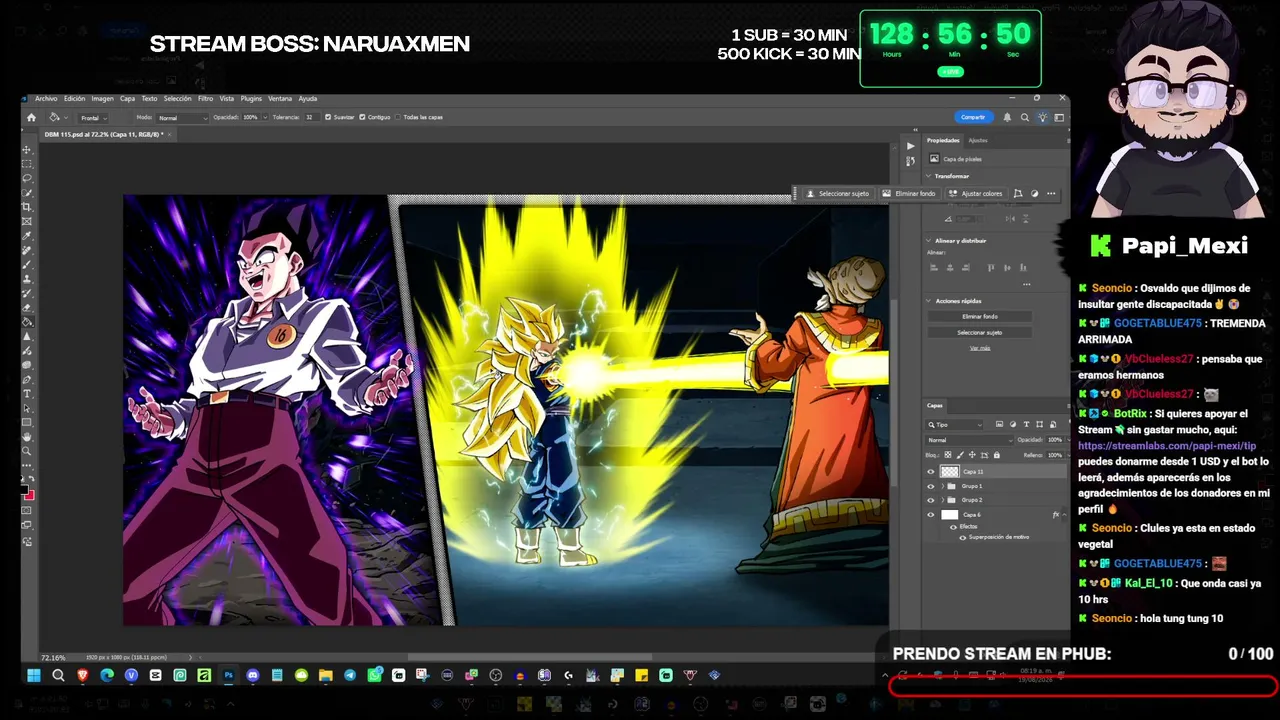1280x720 pixels.
Task: Open WhatsApp from taskbar
Action: (374, 676)
